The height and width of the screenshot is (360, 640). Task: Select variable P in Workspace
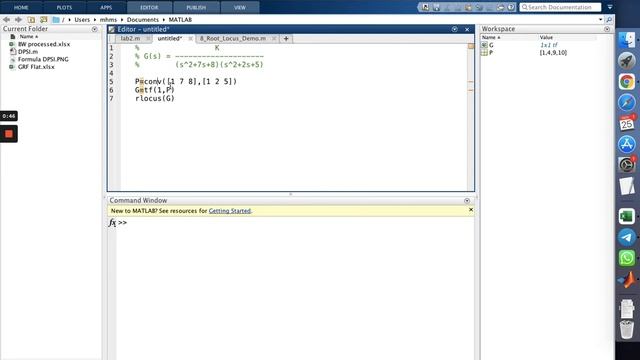click(x=491, y=53)
